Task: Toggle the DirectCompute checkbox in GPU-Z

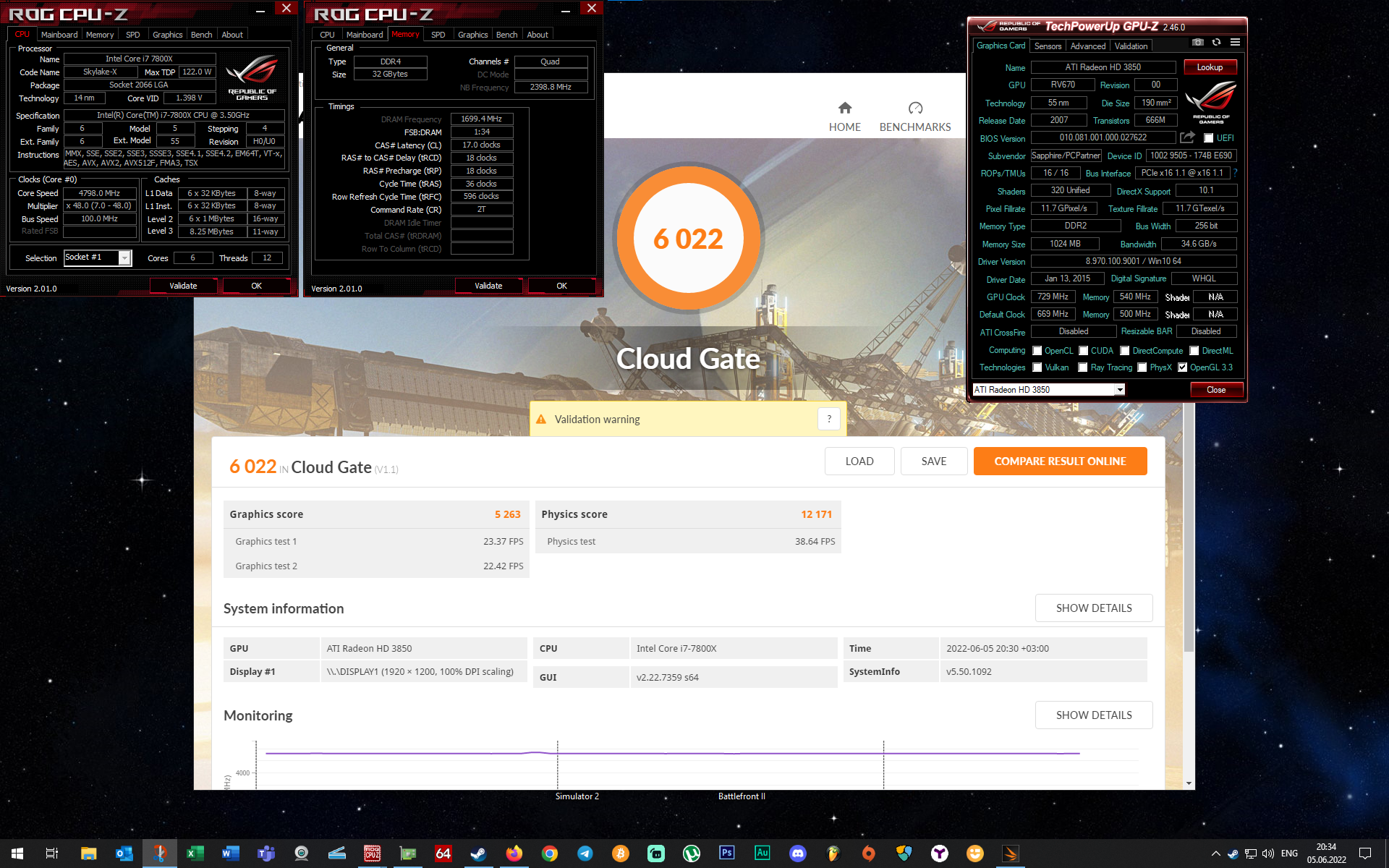Action: coord(1124,351)
